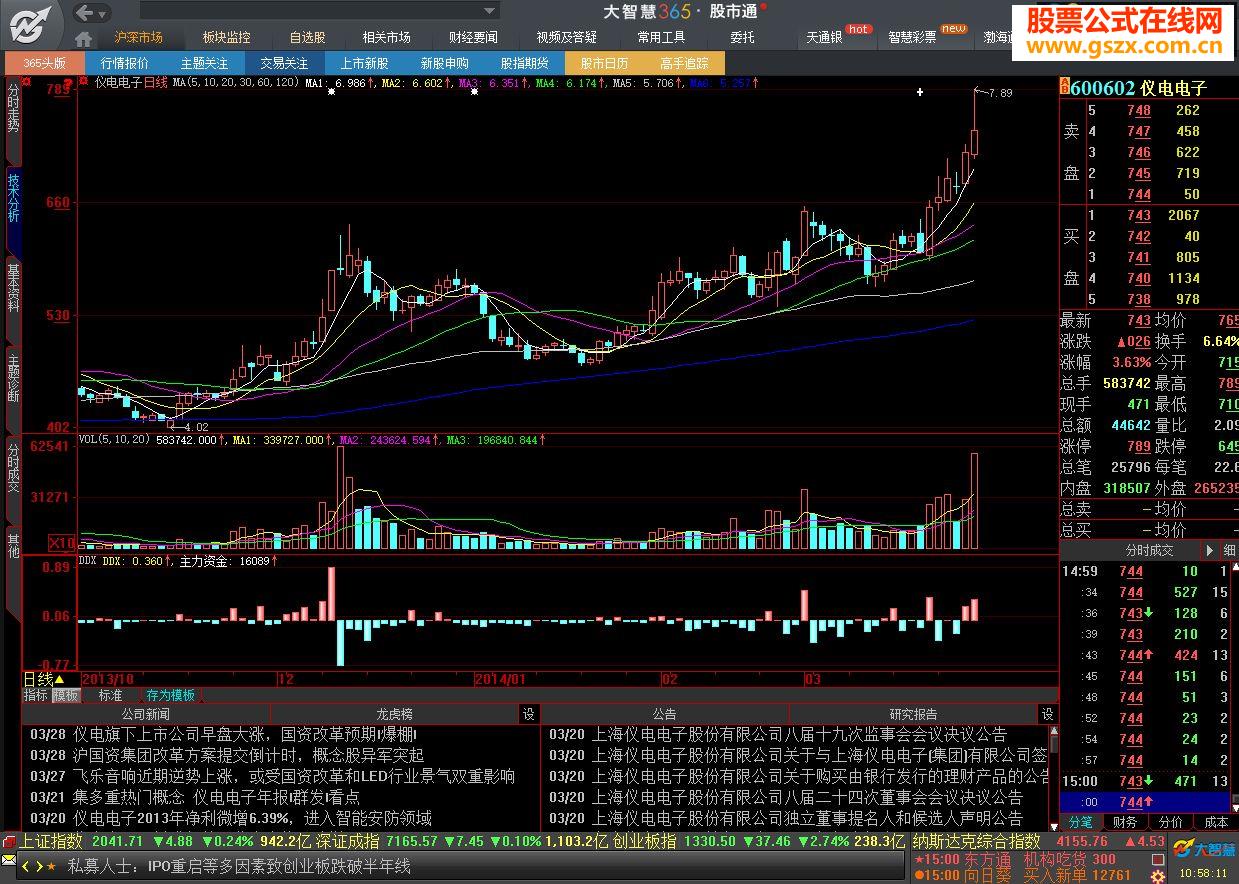Image resolution: width=1239 pixels, height=884 pixels.
Task: Switch to the 365头版 tab
Action: click(44, 63)
